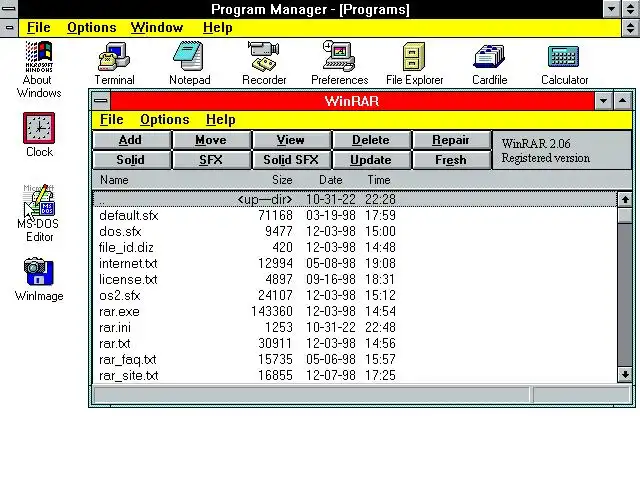Open the Program Manager Help menu

click(x=218, y=27)
